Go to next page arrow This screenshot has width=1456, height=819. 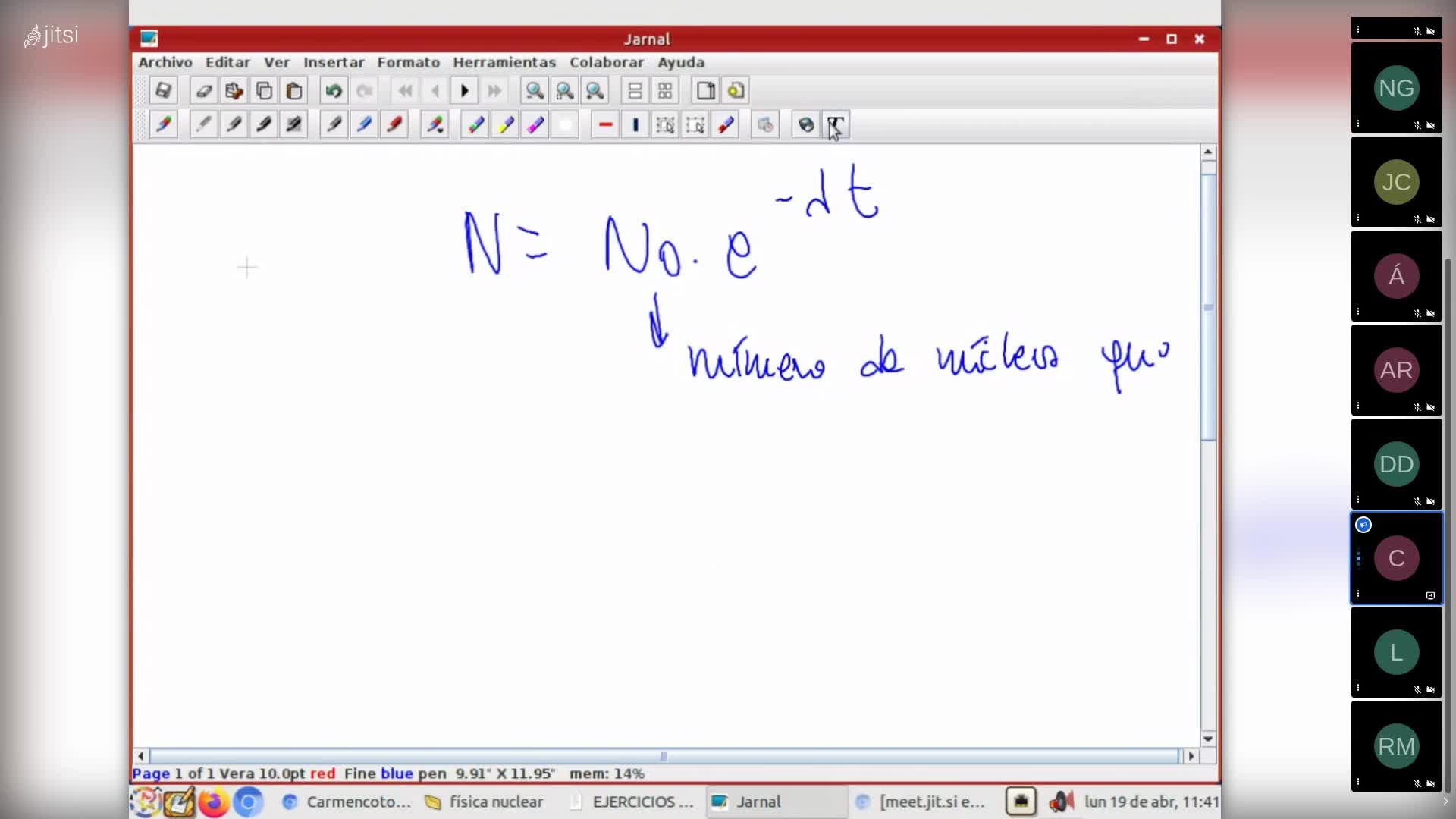point(465,91)
